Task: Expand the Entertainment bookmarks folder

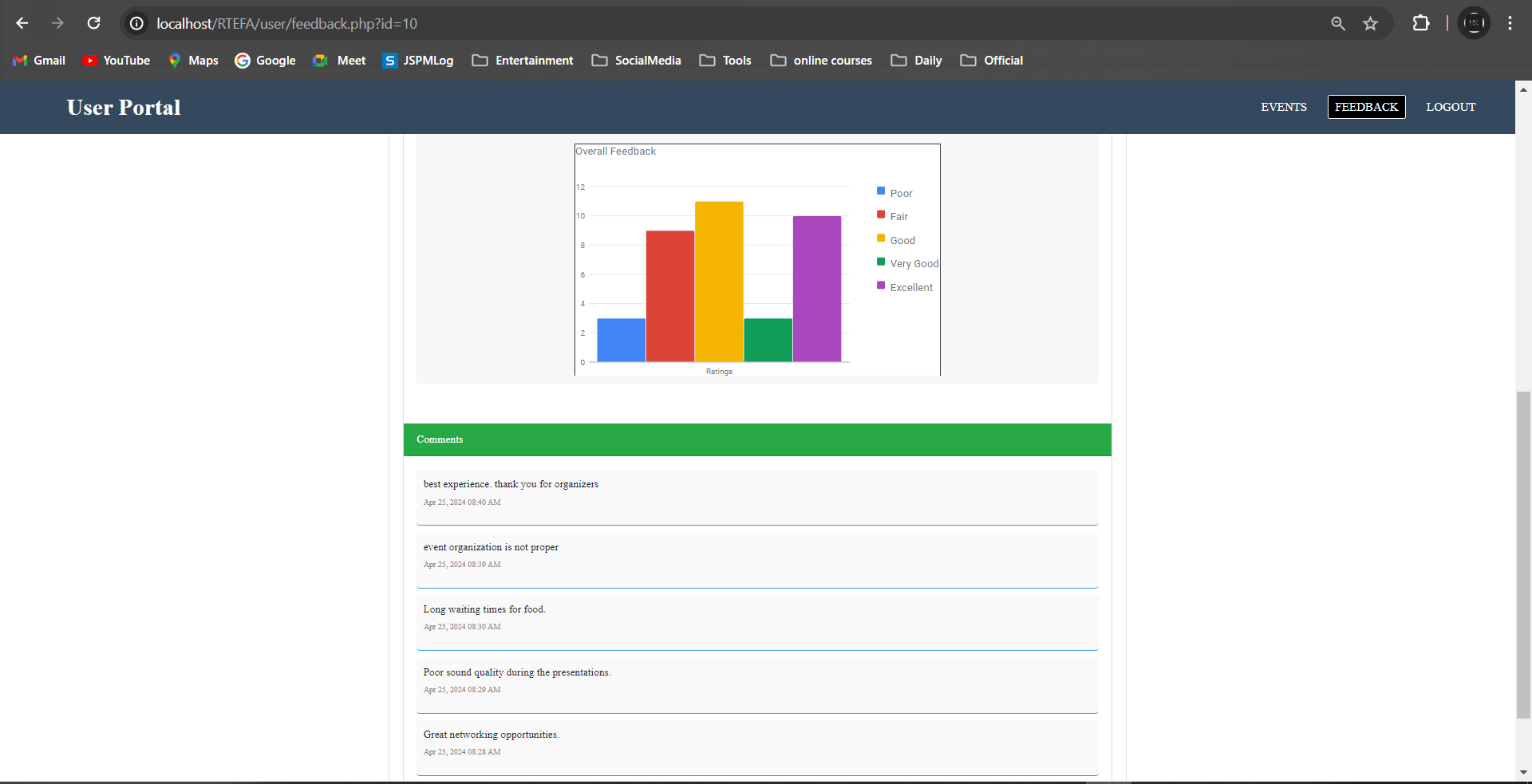Action: [x=523, y=61]
